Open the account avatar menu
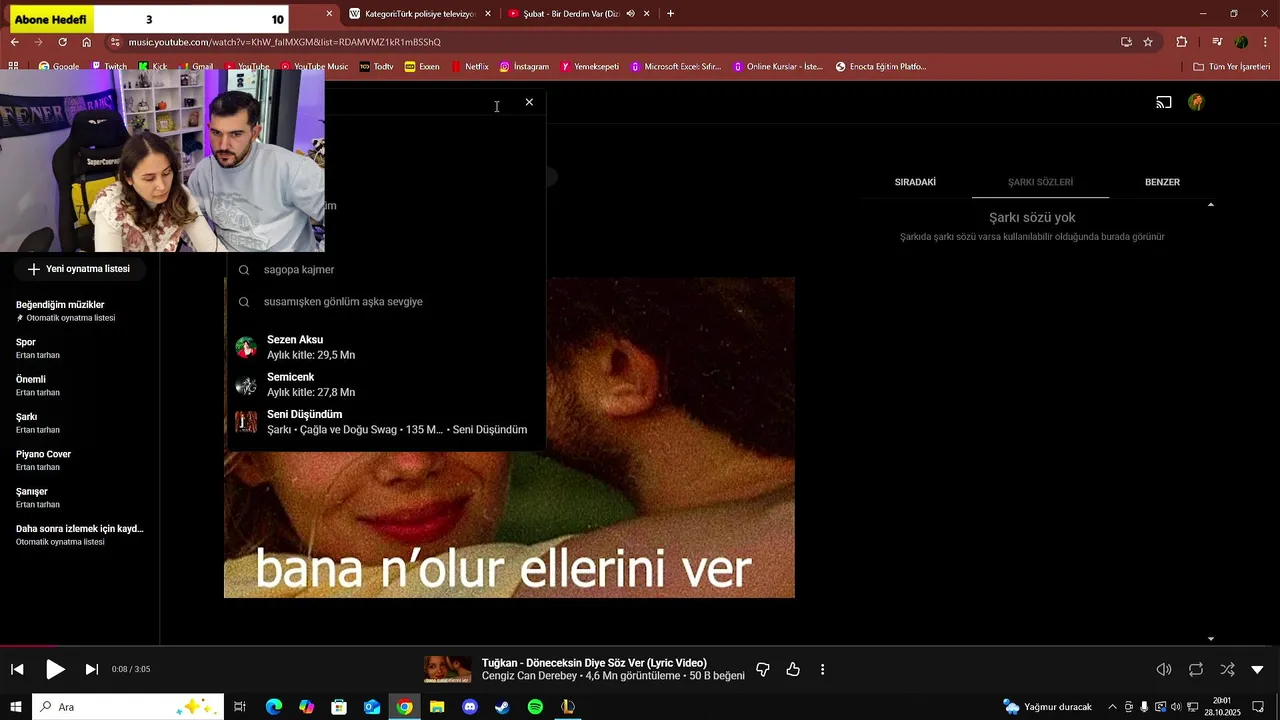Image resolution: width=1280 pixels, height=720 pixels. pyautogui.click(x=1196, y=102)
